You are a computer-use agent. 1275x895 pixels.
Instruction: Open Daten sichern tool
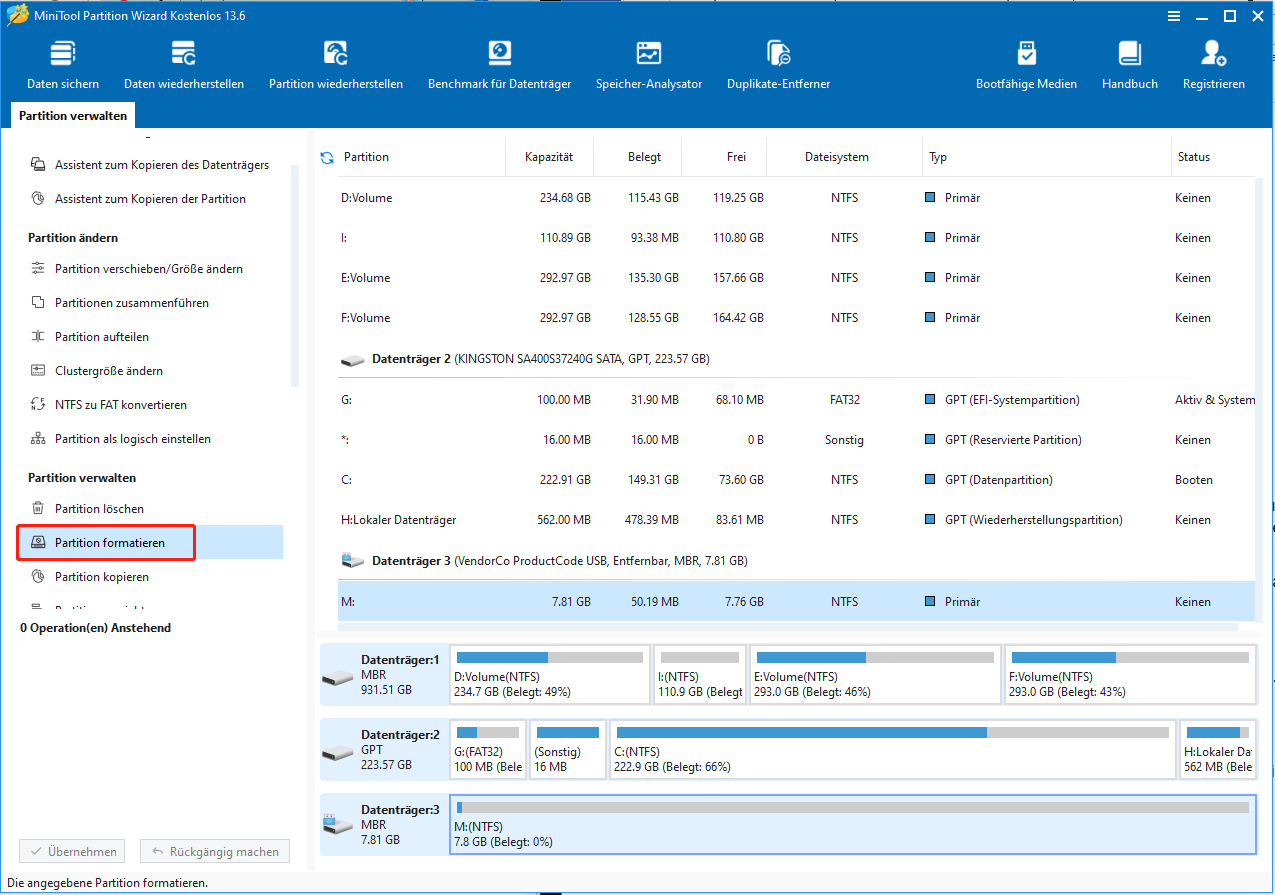pyautogui.click(x=63, y=66)
